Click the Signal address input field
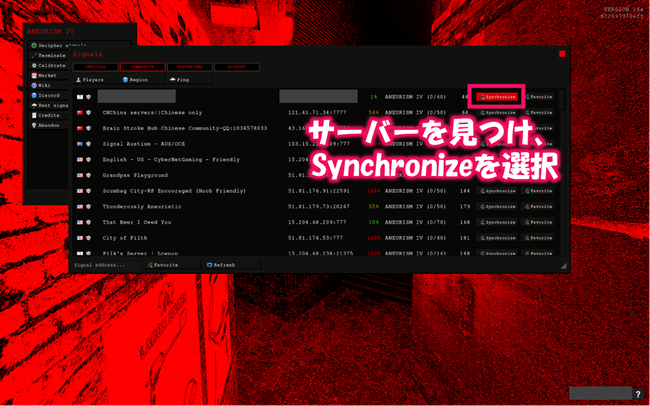The image size is (650, 406). coord(107,265)
